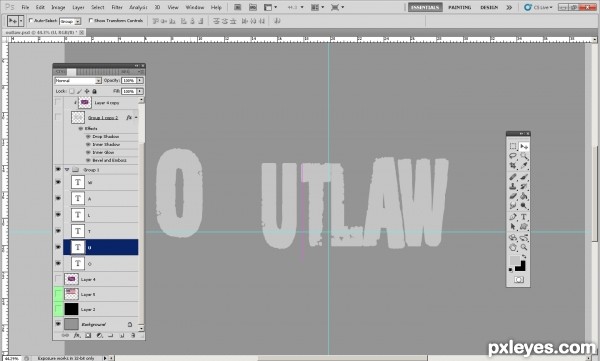Collapse effects arrow on Group 1 copy 2
The height and width of the screenshot is (361, 600).
[136, 118]
